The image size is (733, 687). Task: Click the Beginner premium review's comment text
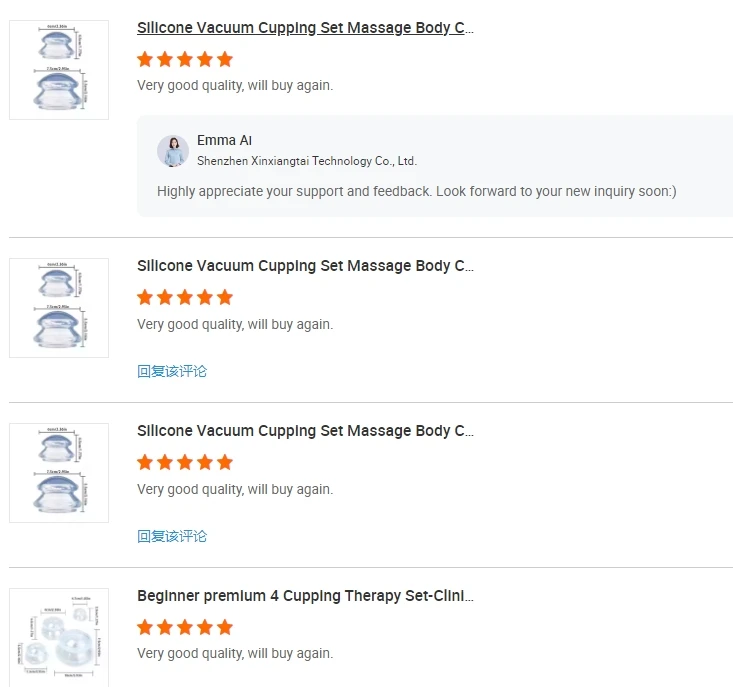click(235, 654)
